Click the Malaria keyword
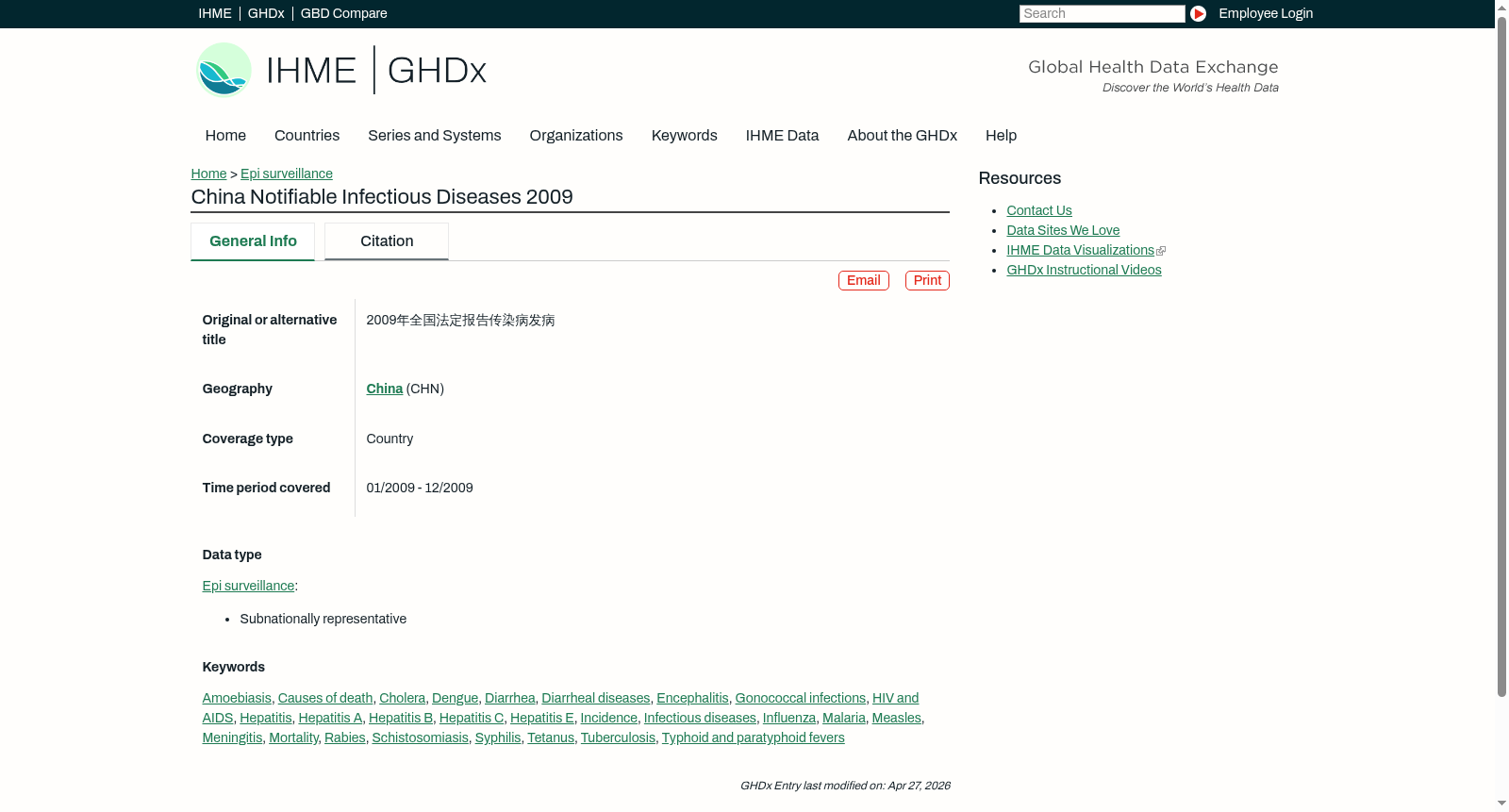This screenshot has height=812, width=1509. pyautogui.click(x=844, y=718)
